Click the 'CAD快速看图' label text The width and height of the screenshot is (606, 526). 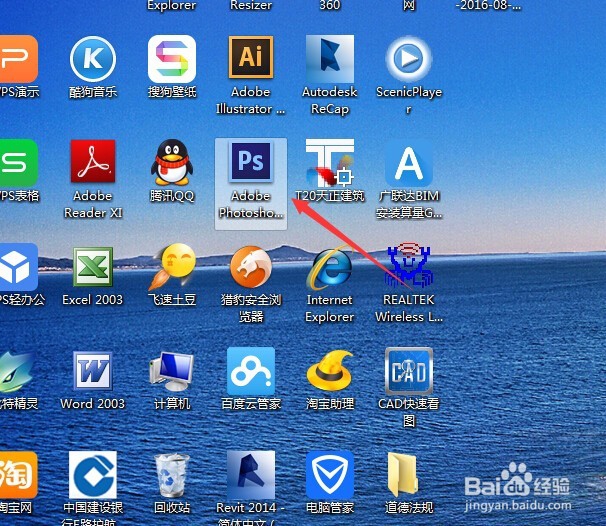409,412
